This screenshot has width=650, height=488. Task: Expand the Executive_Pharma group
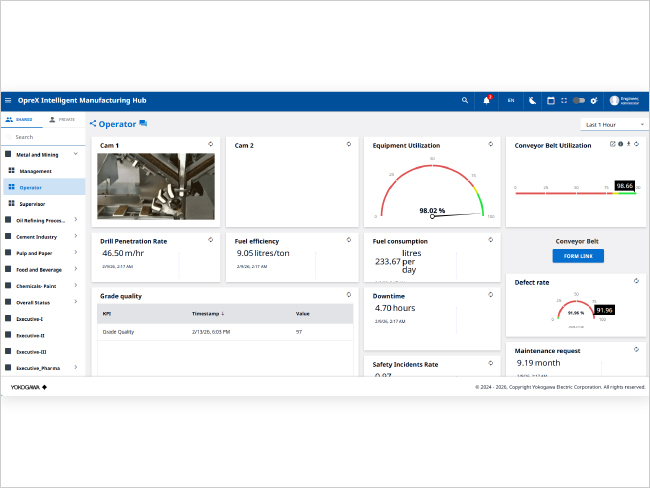pyautogui.click(x=75, y=367)
